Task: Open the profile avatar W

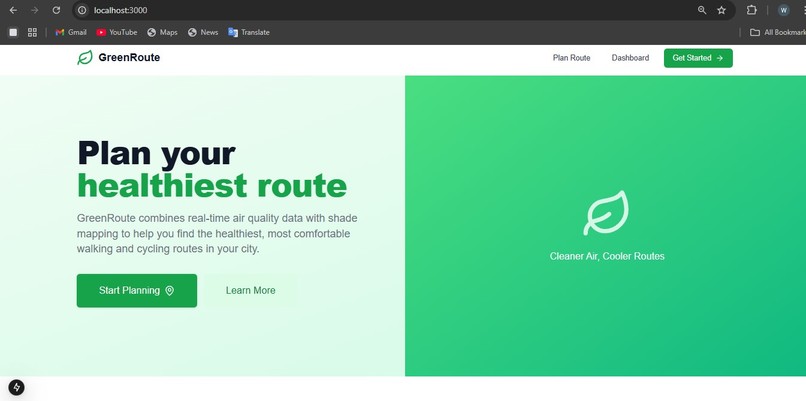Action: click(x=783, y=10)
